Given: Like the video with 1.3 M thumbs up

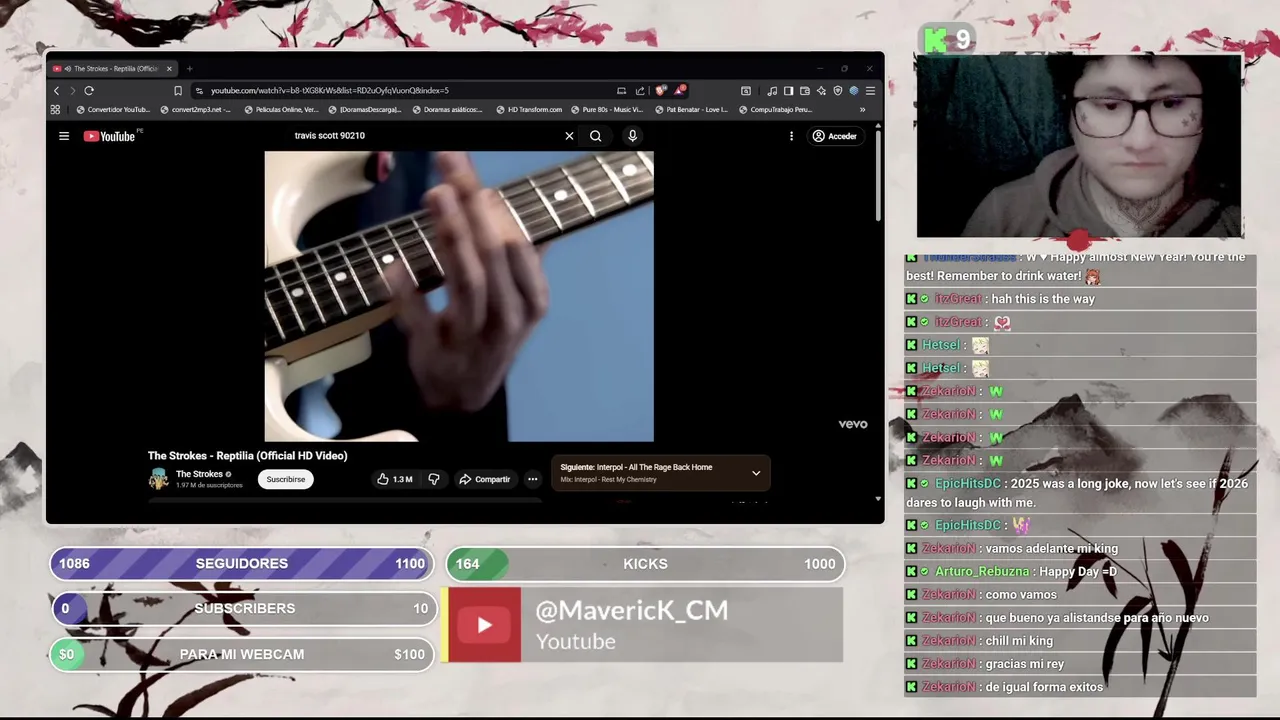Looking at the screenshot, I should 395,479.
